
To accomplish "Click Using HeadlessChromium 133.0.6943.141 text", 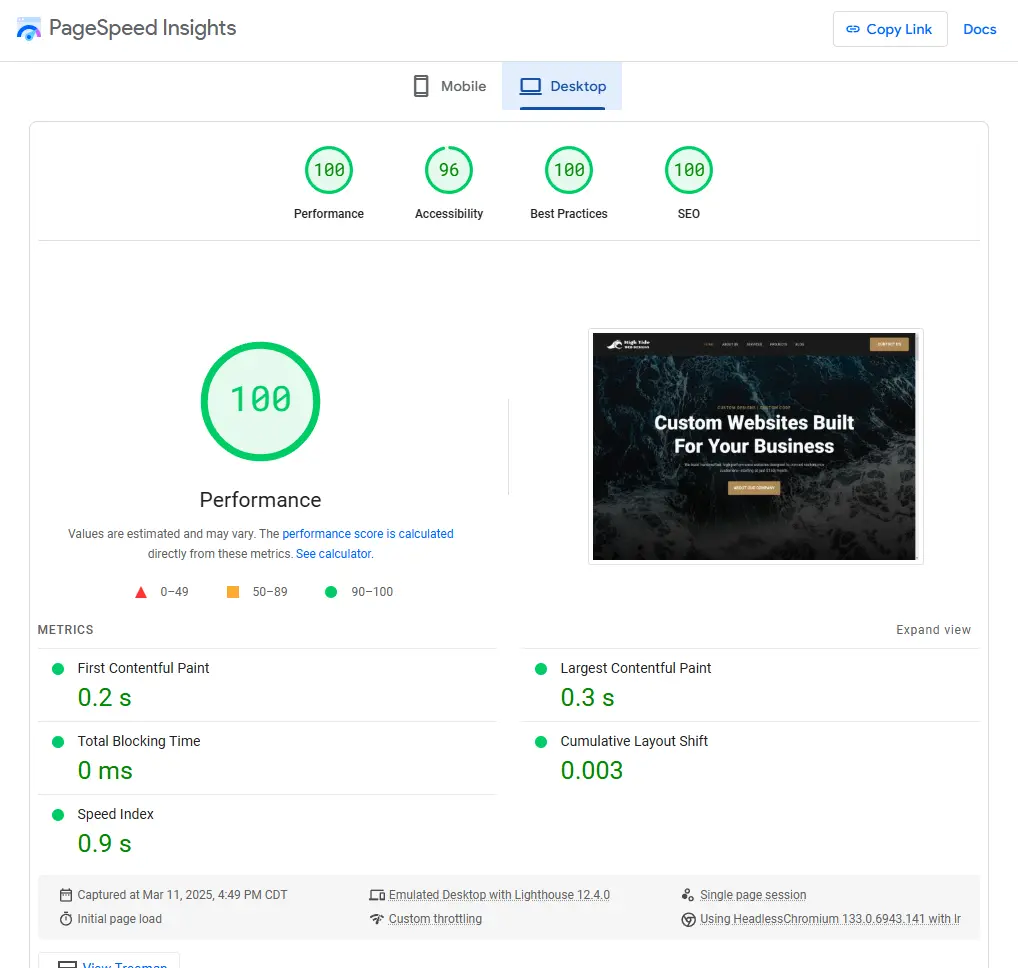I will point(830,919).
